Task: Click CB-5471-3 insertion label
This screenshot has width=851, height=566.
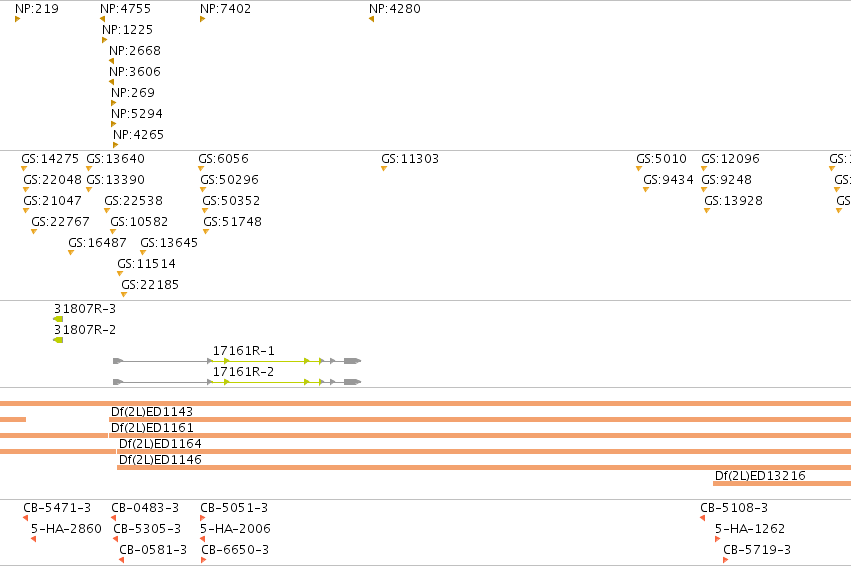Action: coord(57,508)
